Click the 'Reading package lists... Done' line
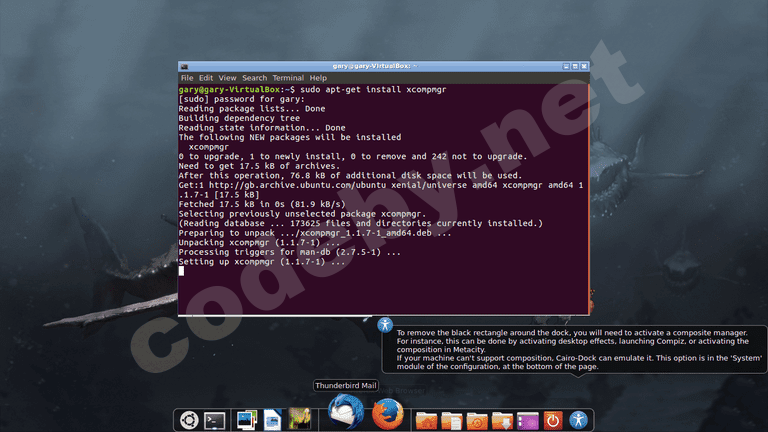 click(252, 109)
